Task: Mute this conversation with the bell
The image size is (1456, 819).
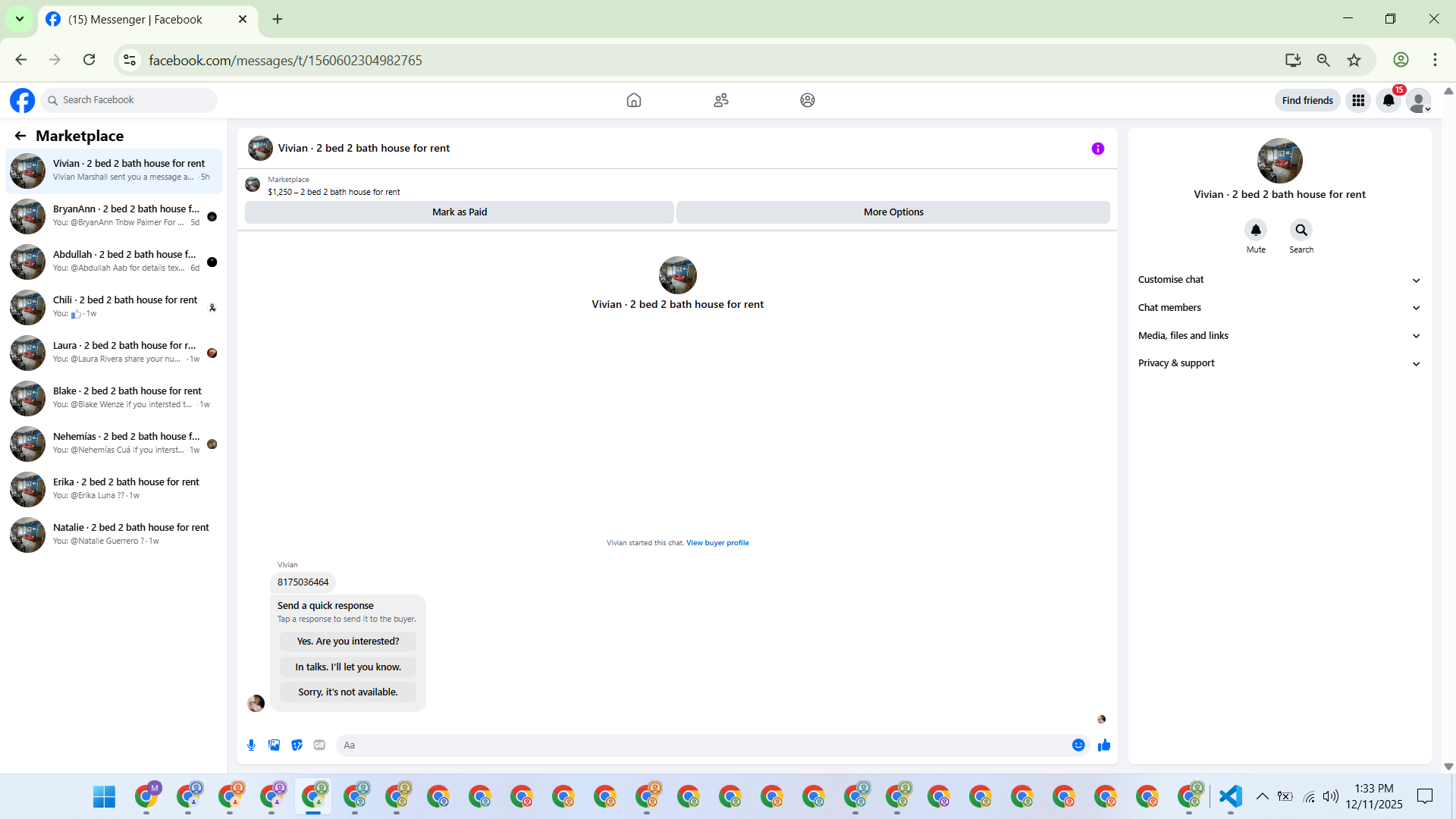Action: (x=1256, y=230)
